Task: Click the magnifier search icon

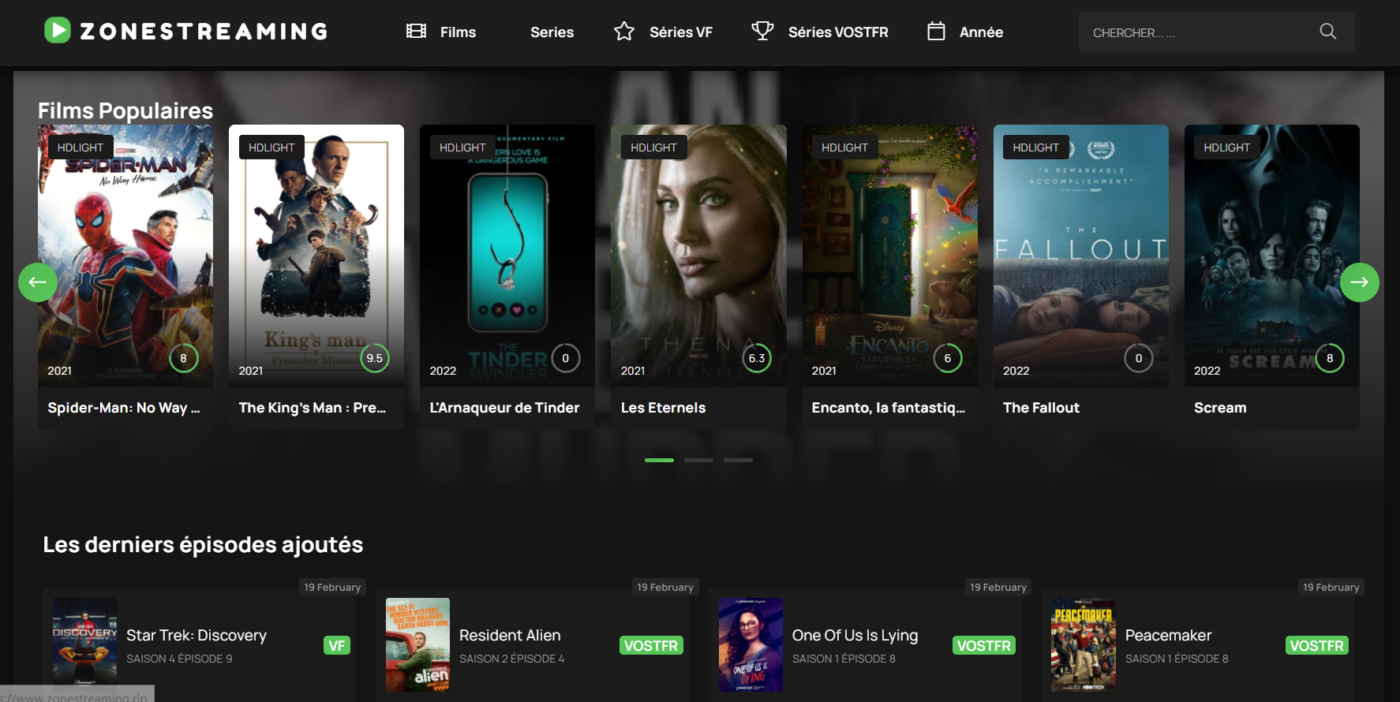Action: tap(1328, 31)
